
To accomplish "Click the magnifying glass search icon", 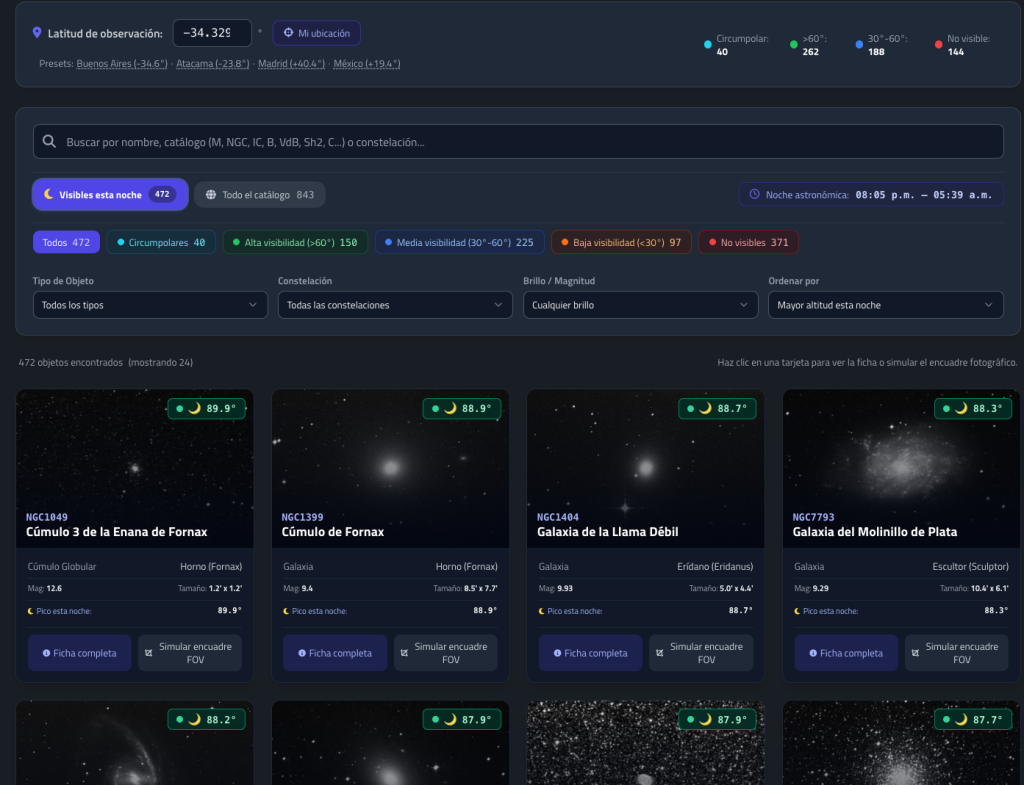I will click(49, 142).
